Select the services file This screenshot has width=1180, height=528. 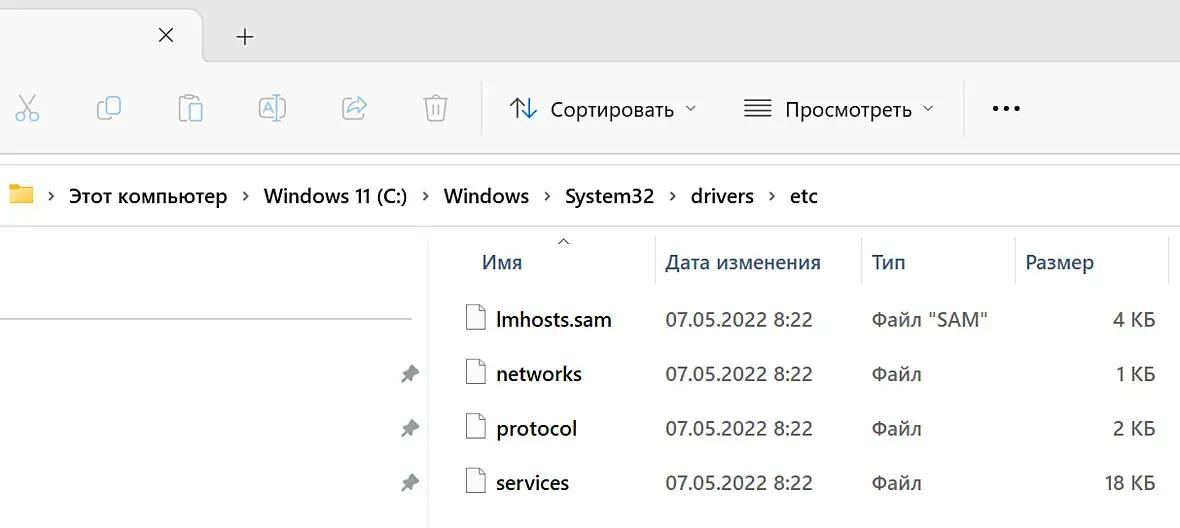click(532, 483)
